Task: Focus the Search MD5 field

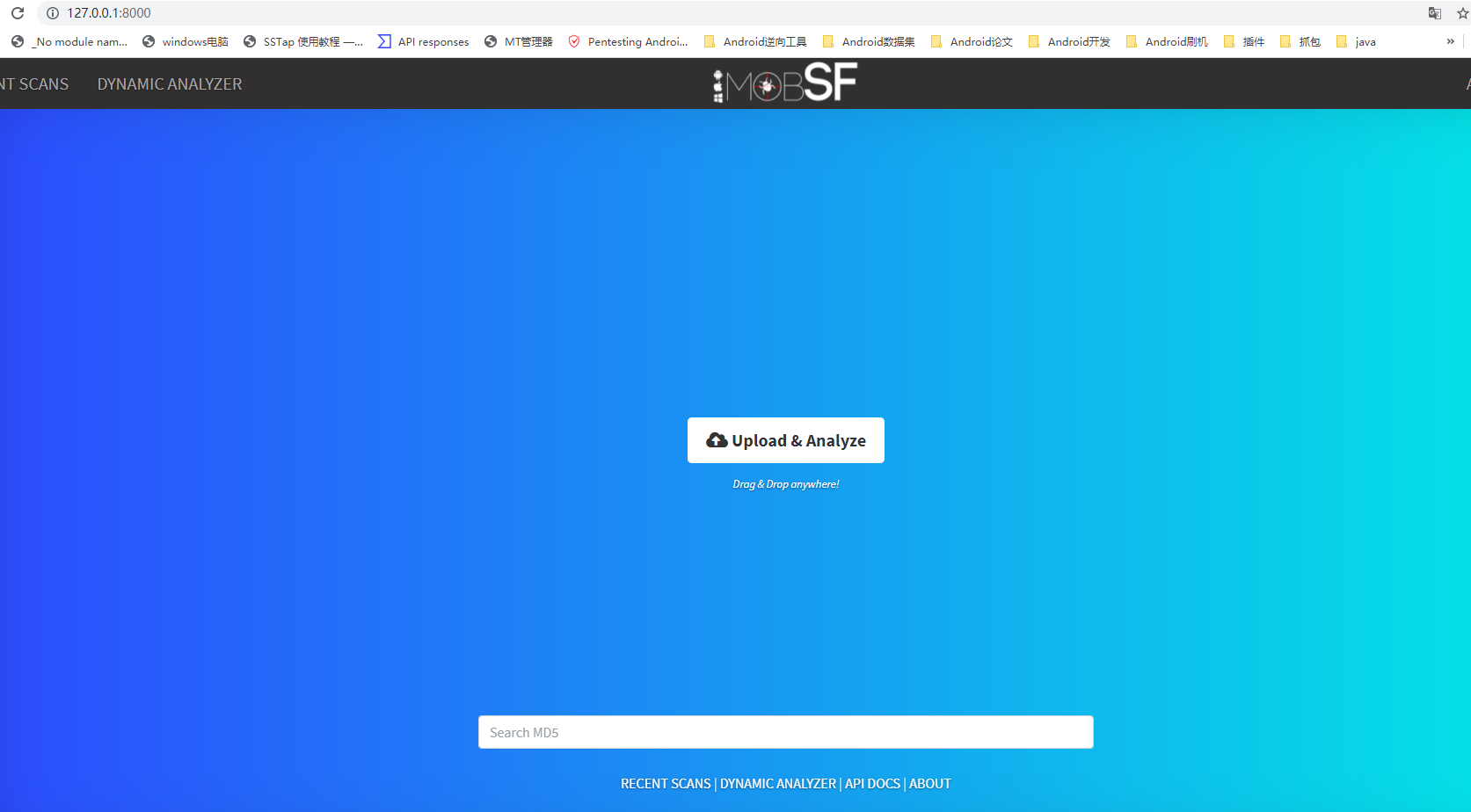Action: [786, 732]
